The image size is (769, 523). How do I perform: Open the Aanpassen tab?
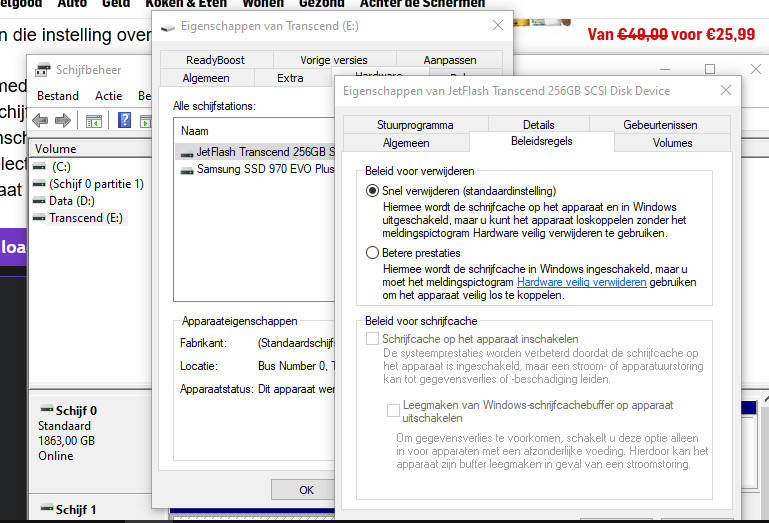point(450,60)
